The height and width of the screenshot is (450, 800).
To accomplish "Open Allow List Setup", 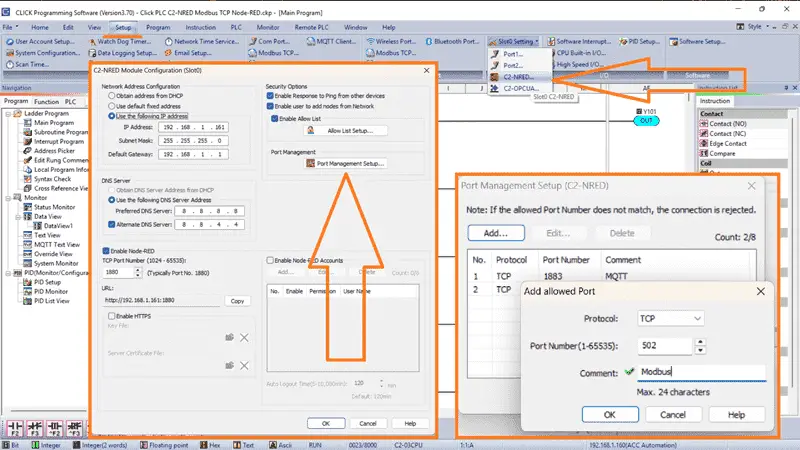I will coord(345,131).
